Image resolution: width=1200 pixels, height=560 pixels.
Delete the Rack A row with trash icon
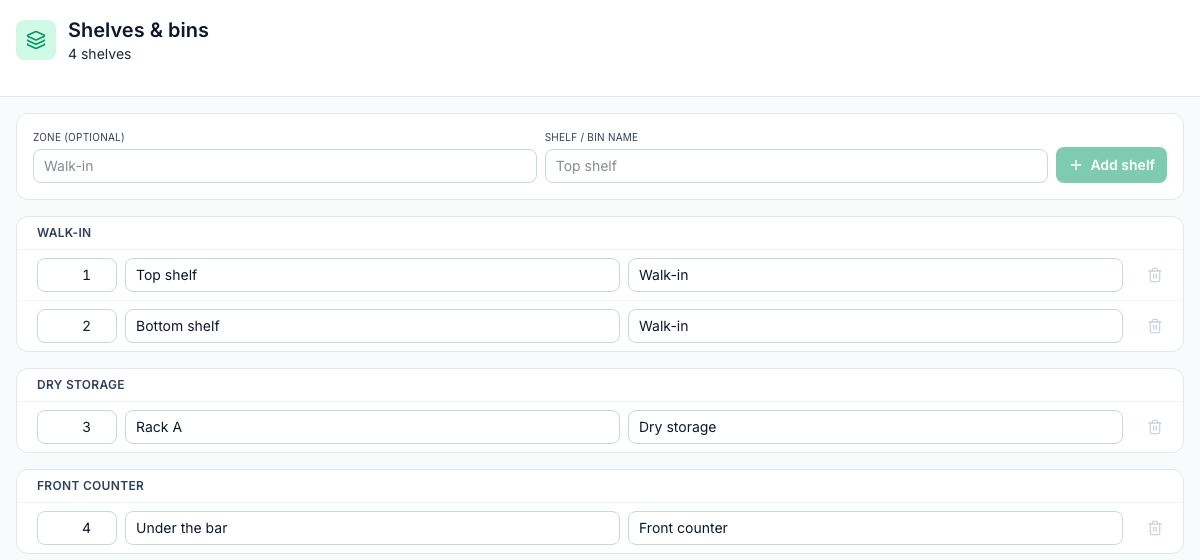click(1155, 427)
